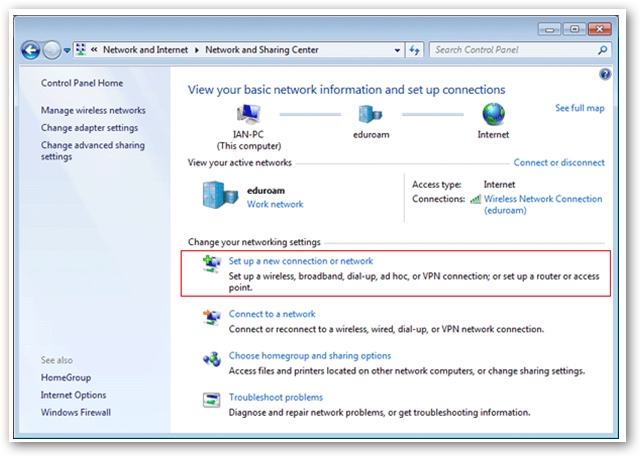Click the 'Access type:' label text
This screenshot has width=640, height=456.
click(x=437, y=185)
